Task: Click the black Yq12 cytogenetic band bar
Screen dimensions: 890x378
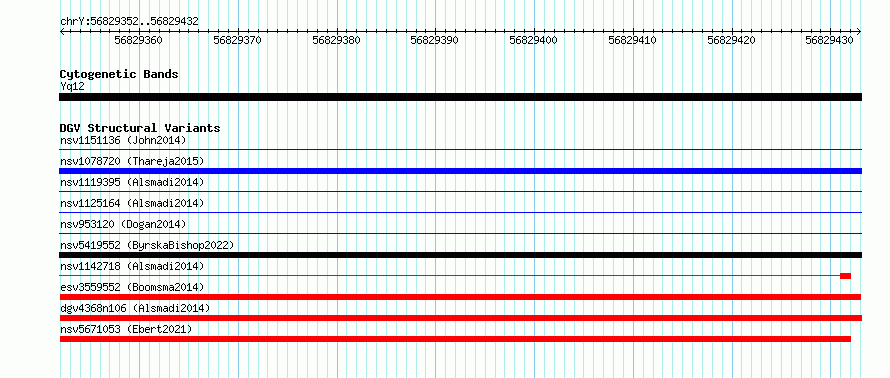Action: (x=460, y=97)
